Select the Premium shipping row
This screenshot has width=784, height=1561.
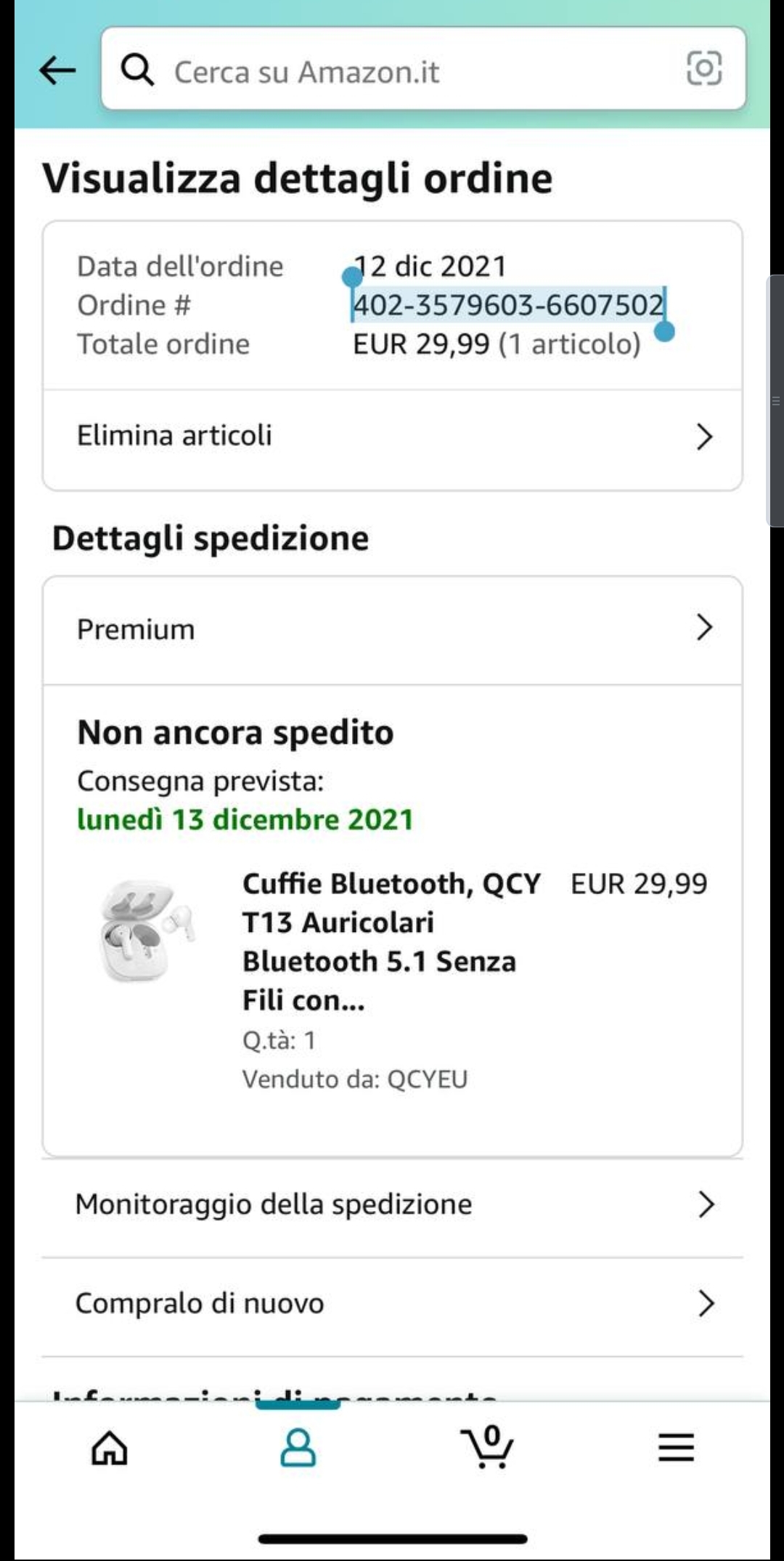[392, 630]
